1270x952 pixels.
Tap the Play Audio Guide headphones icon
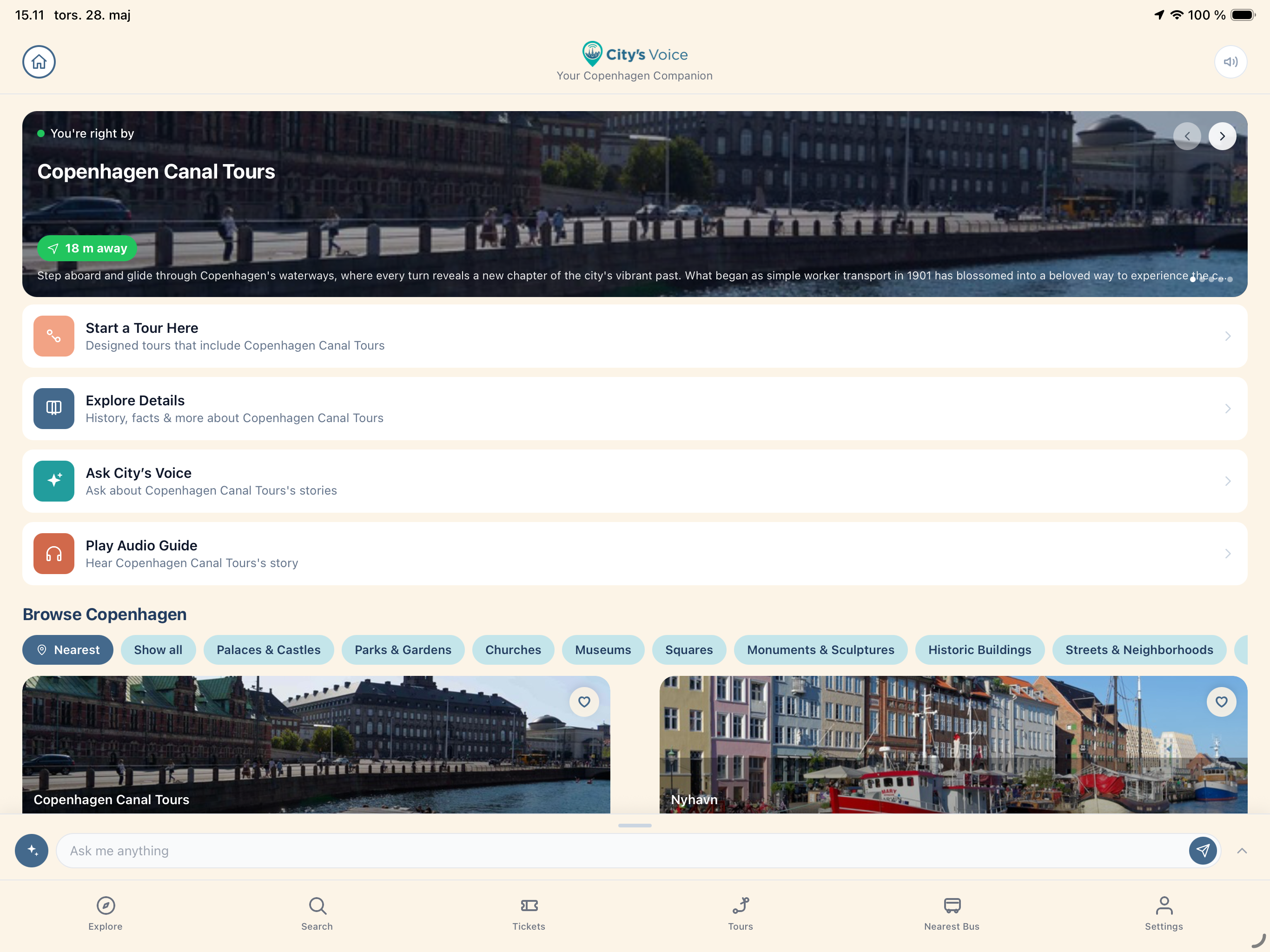click(54, 554)
